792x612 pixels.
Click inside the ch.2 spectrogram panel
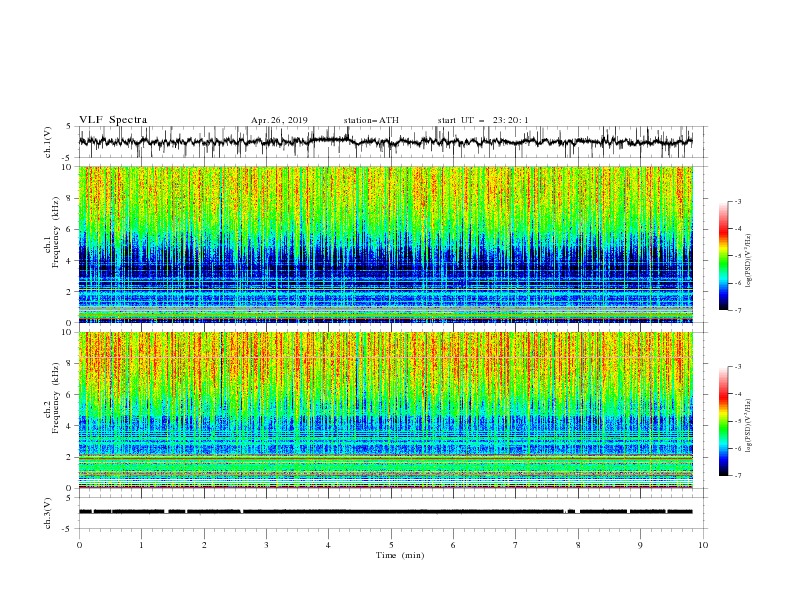(385, 410)
